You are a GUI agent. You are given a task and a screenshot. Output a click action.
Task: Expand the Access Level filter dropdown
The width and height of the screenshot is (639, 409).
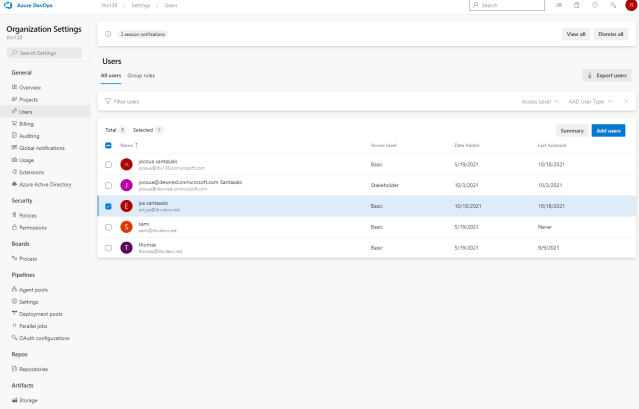click(540, 101)
